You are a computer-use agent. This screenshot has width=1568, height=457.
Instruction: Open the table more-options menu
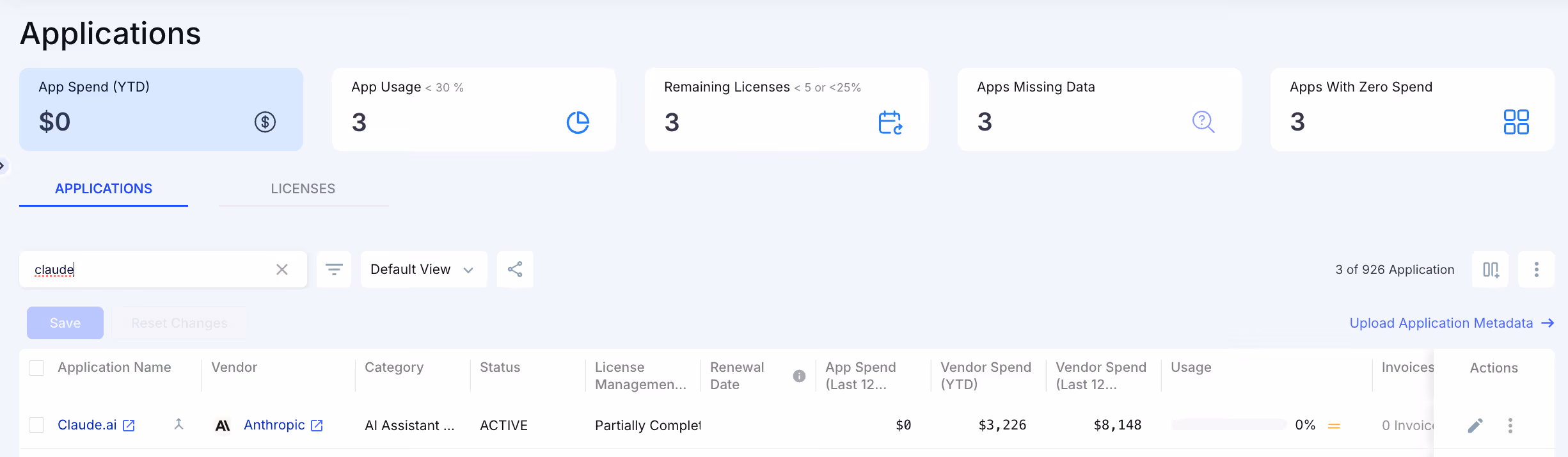click(x=1537, y=269)
